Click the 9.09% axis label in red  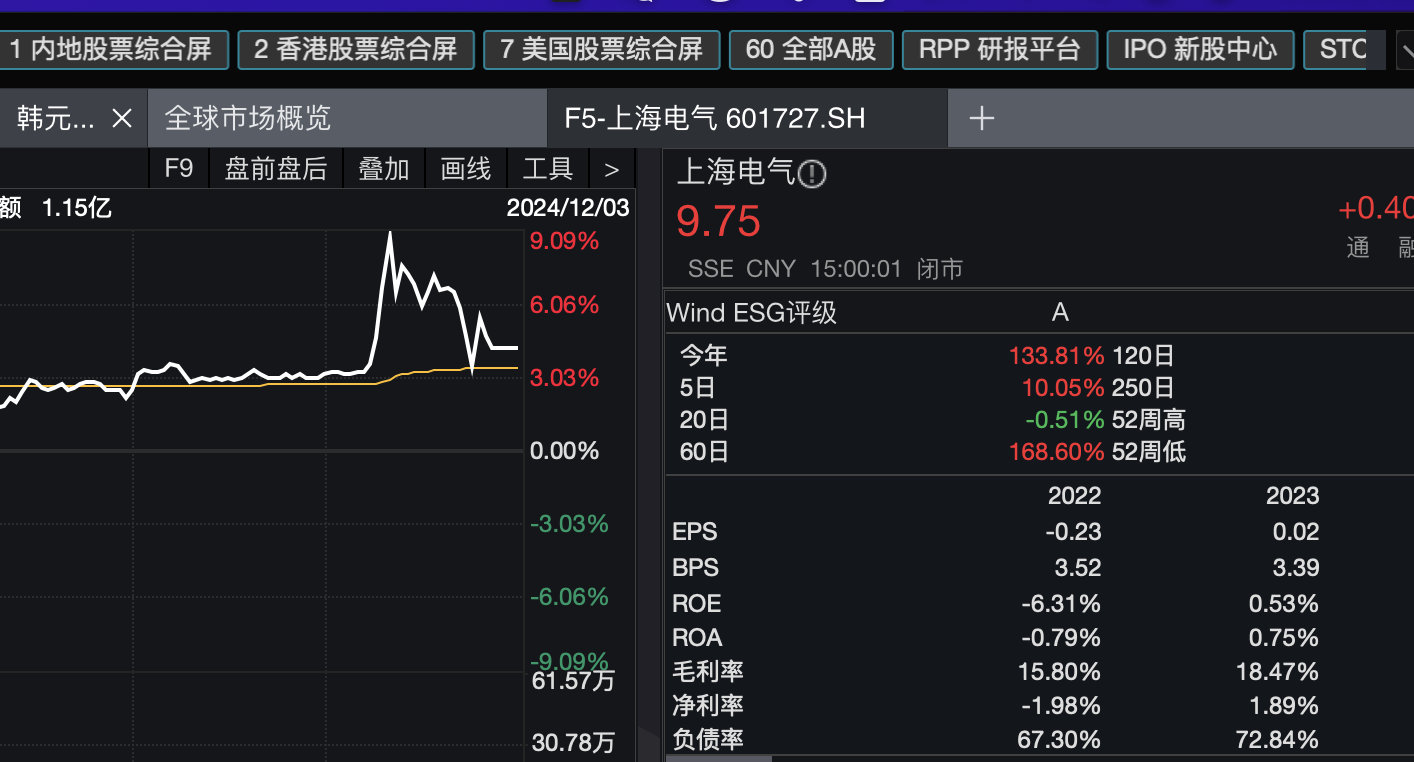coord(565,241)
